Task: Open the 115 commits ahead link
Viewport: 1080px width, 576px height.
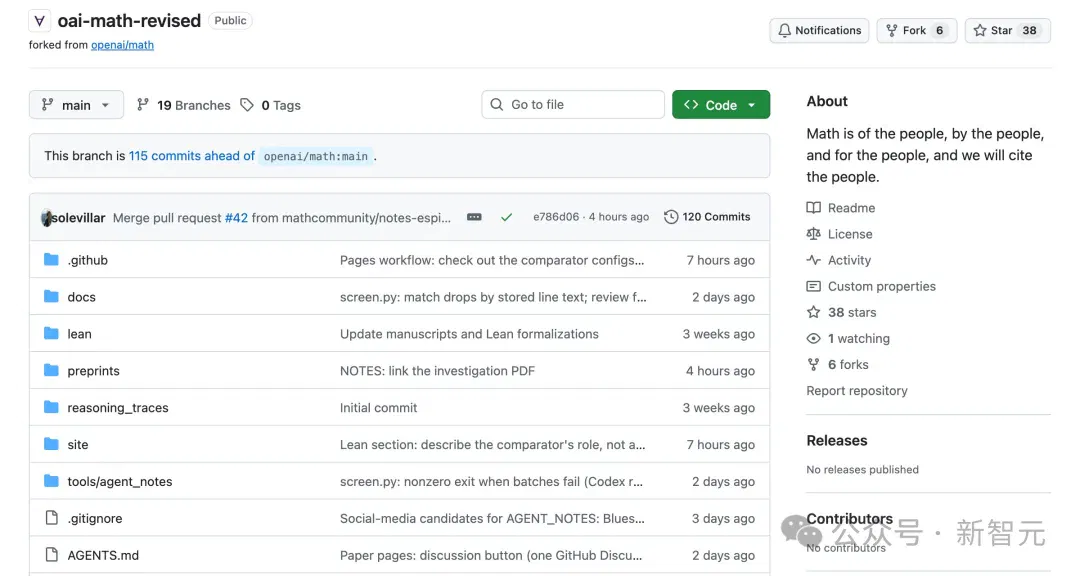Action: [x=191, y=156]
